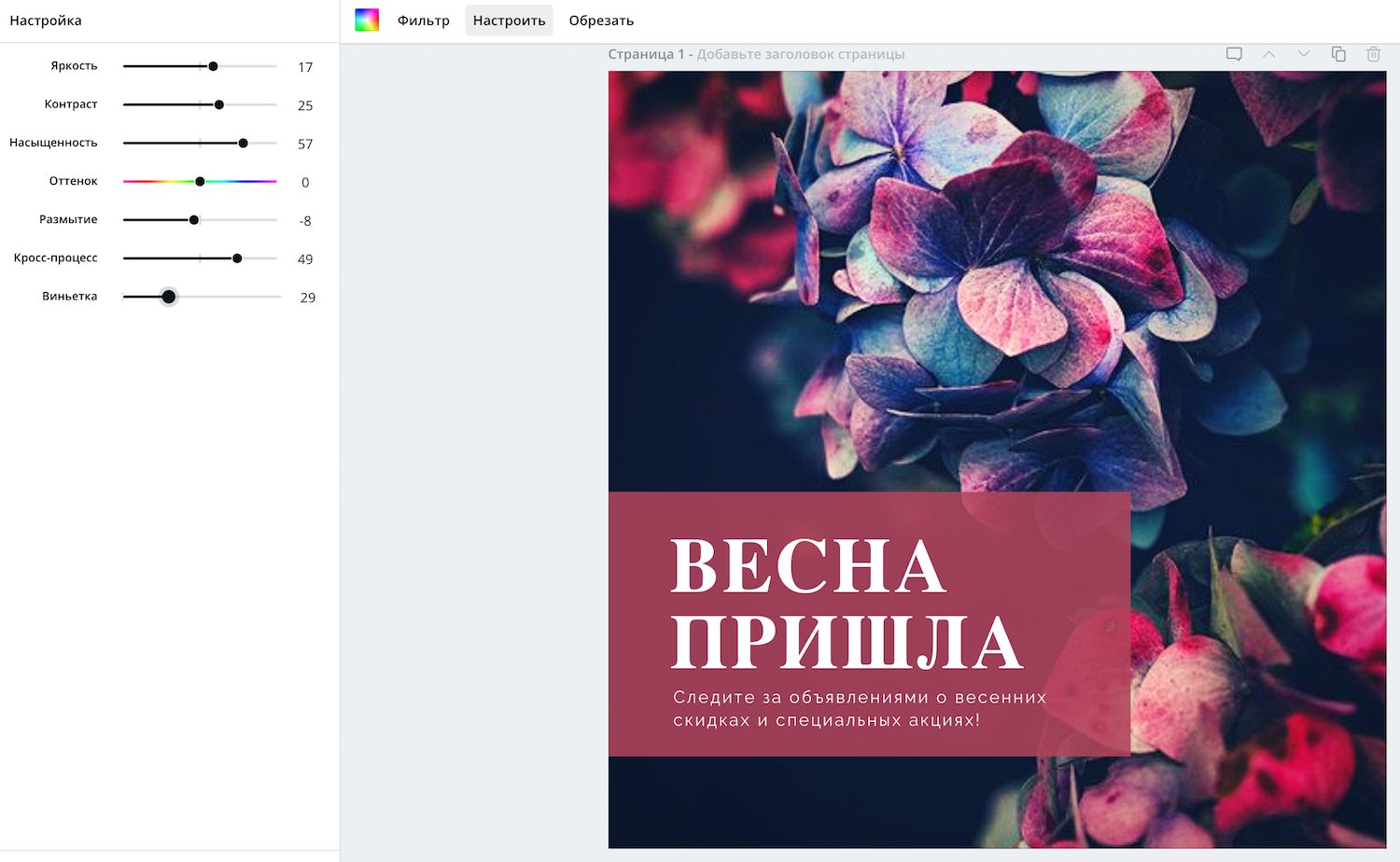Screen dimensions: 1400x862
Task: Click the hue value 0
Action: (305, 182)
